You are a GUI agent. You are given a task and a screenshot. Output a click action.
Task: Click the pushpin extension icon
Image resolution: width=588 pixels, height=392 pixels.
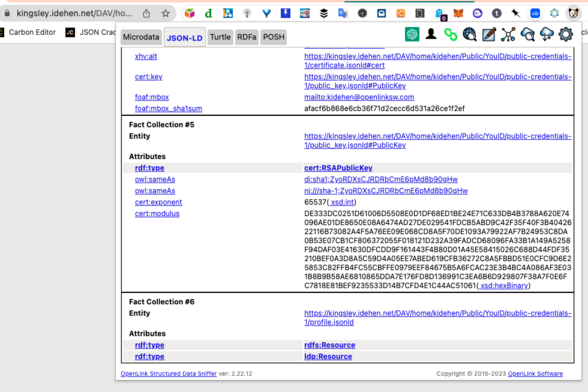516,14
